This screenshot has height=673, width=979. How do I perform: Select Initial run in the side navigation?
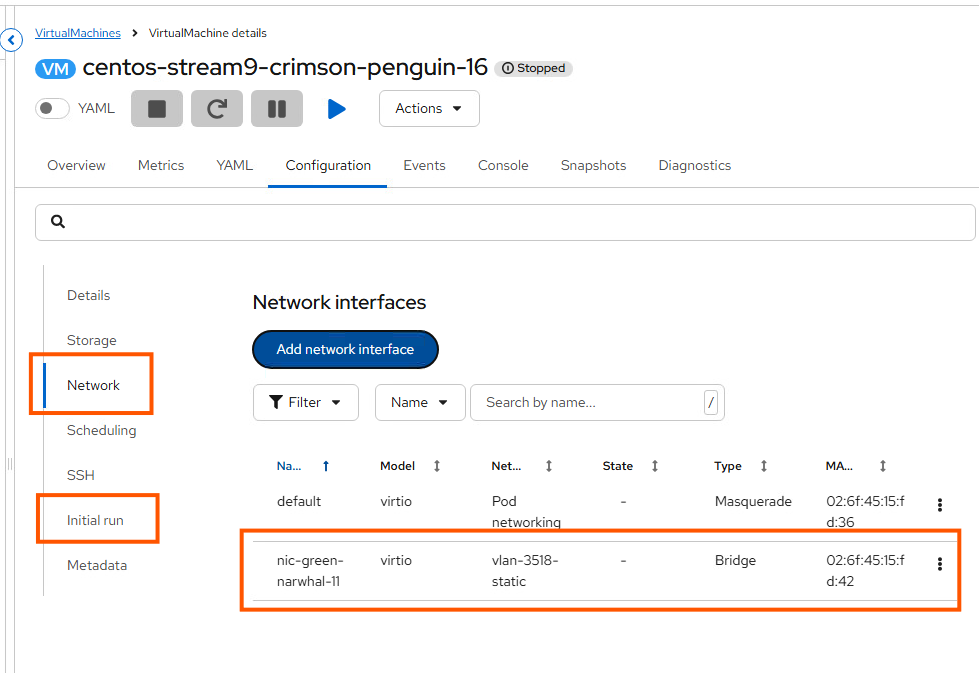click(96, 520)
